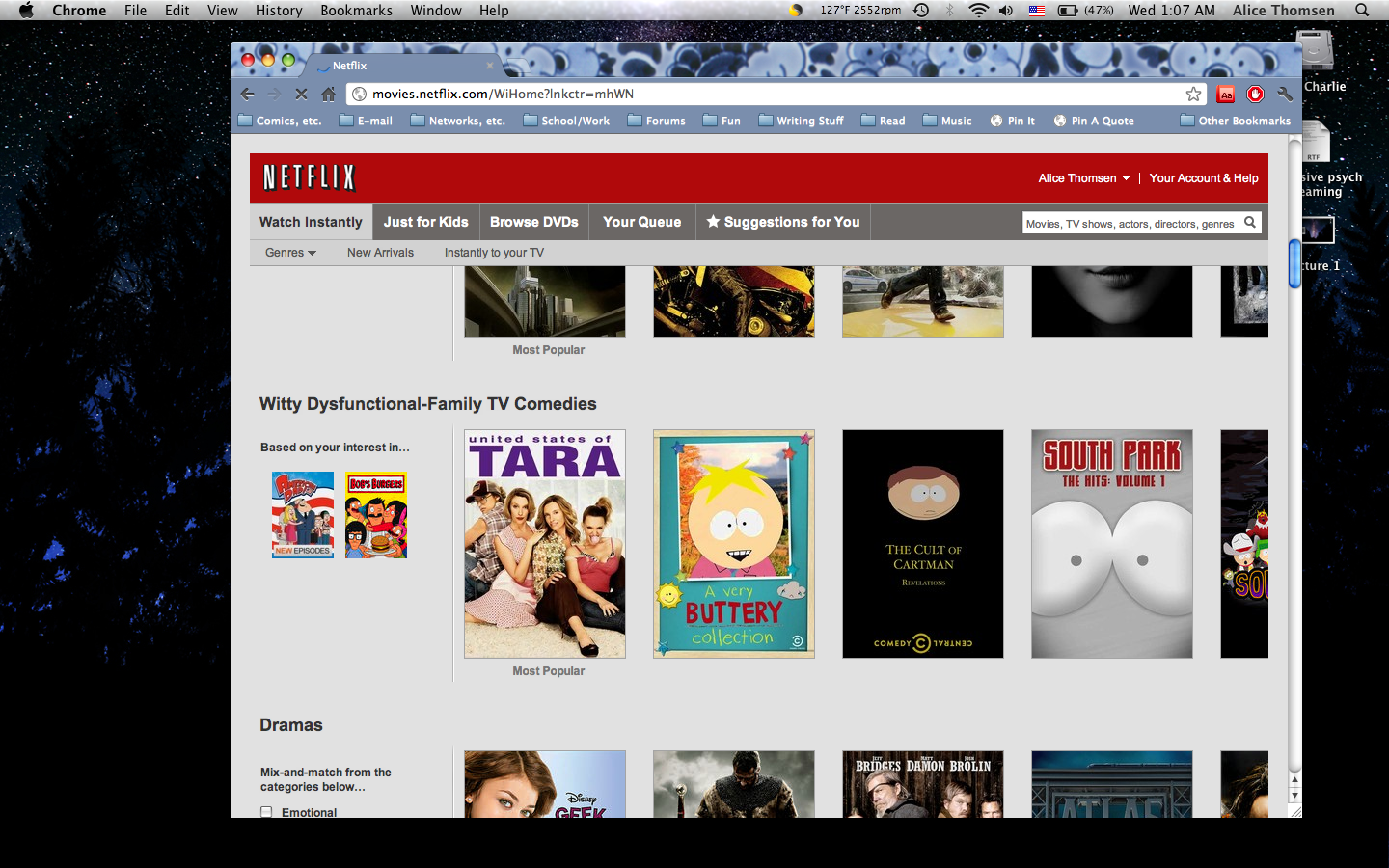Click the Netflix logo
Viewport: 1389px width, 868px height.
(310, 177)
